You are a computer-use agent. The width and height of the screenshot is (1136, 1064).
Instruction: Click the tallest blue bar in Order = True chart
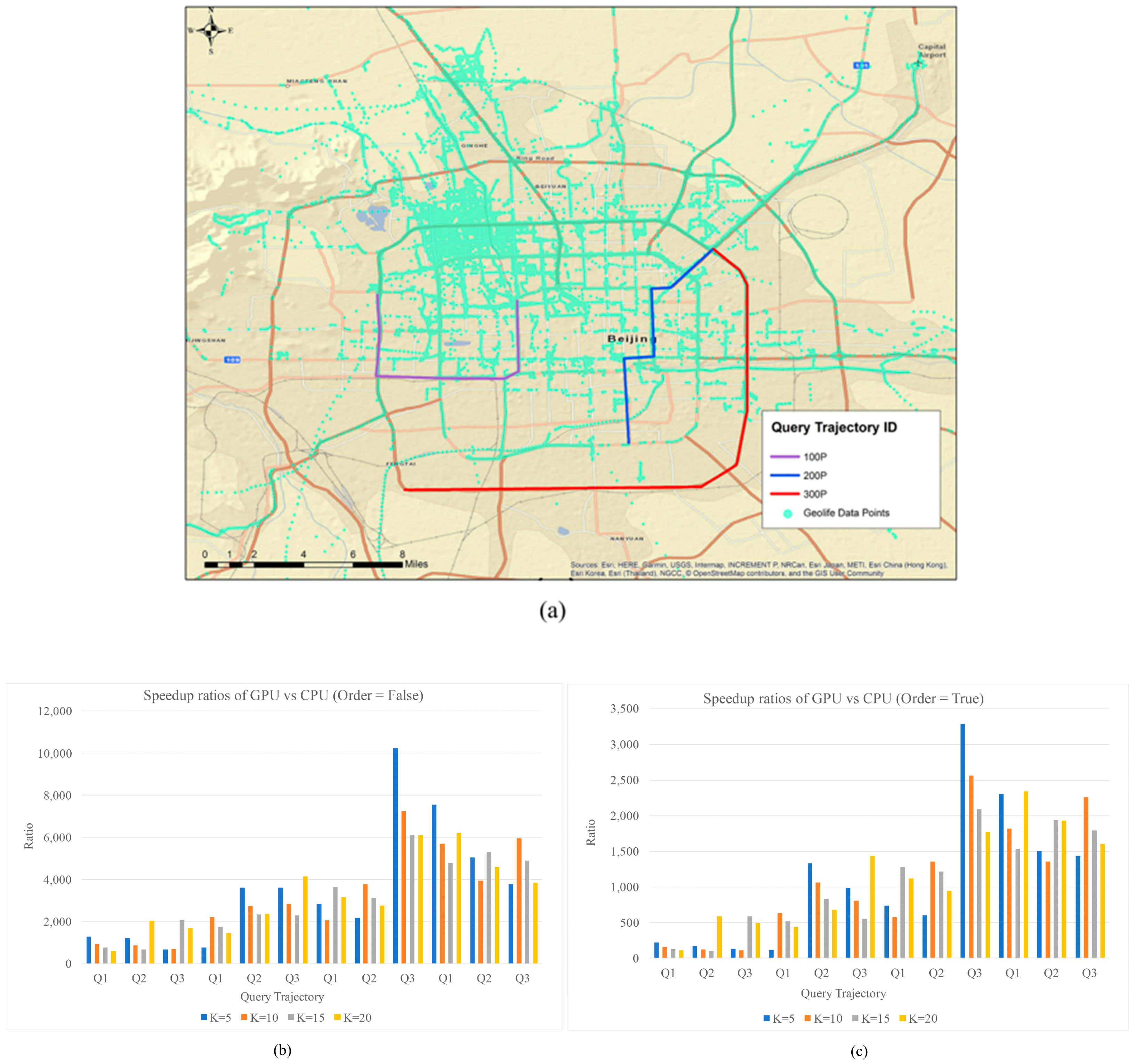coord(962,840)
